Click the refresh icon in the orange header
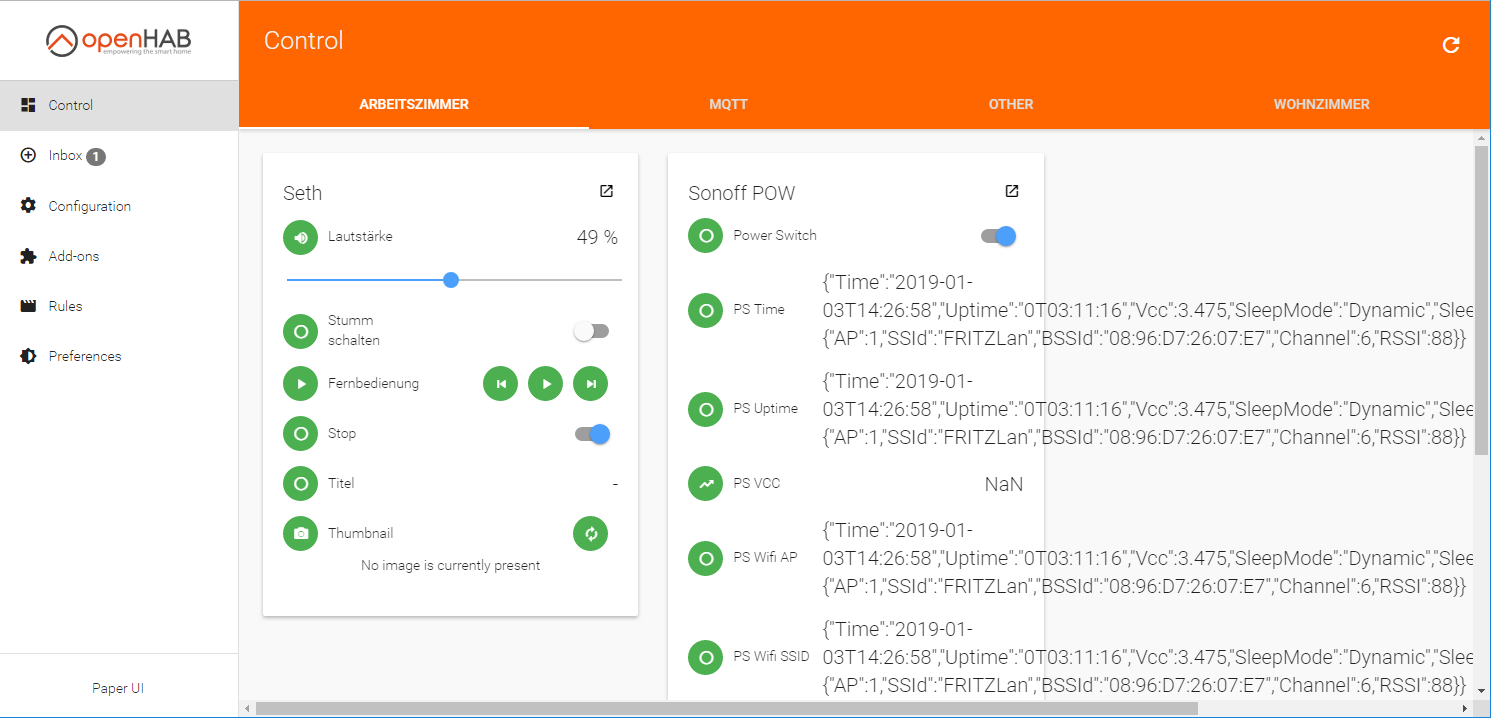 coord(1451,45)
